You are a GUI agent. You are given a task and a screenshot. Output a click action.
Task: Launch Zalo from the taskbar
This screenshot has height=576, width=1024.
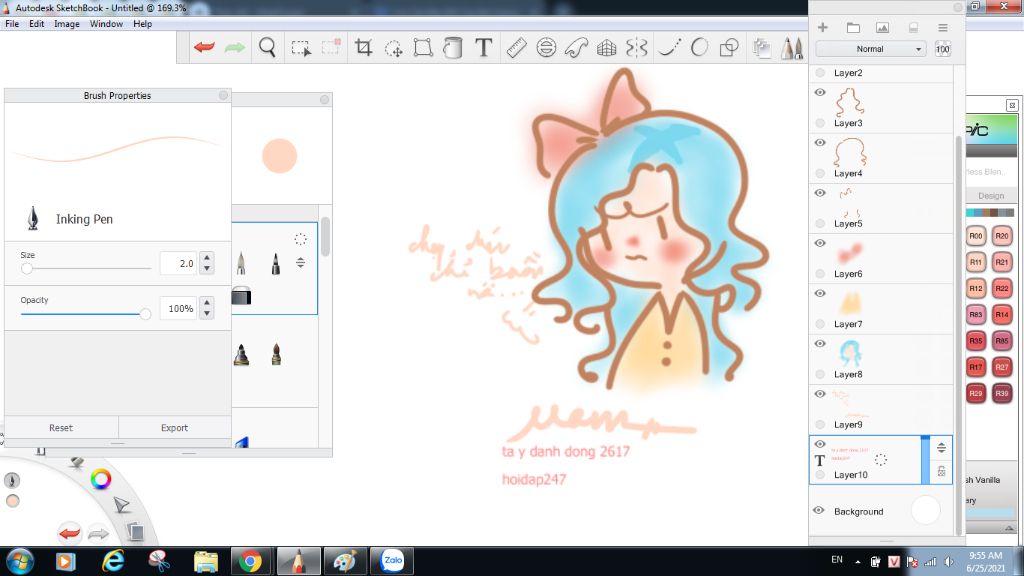point(392,560)
